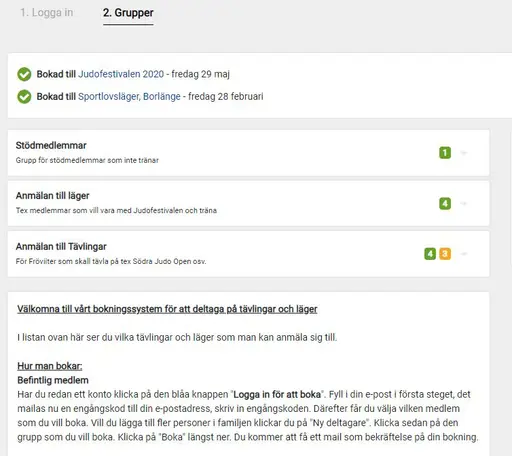Select the Anmälan till läger title
512x456 pixels.
[x=52, y=196]
